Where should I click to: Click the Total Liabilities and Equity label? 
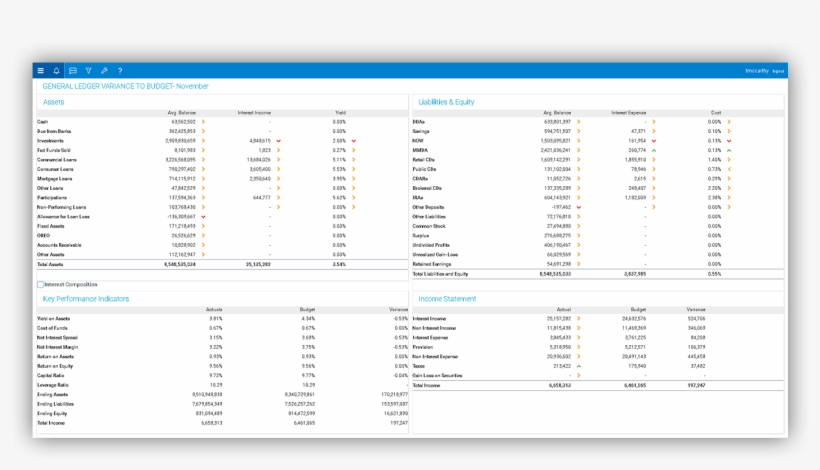click(440, 274)
